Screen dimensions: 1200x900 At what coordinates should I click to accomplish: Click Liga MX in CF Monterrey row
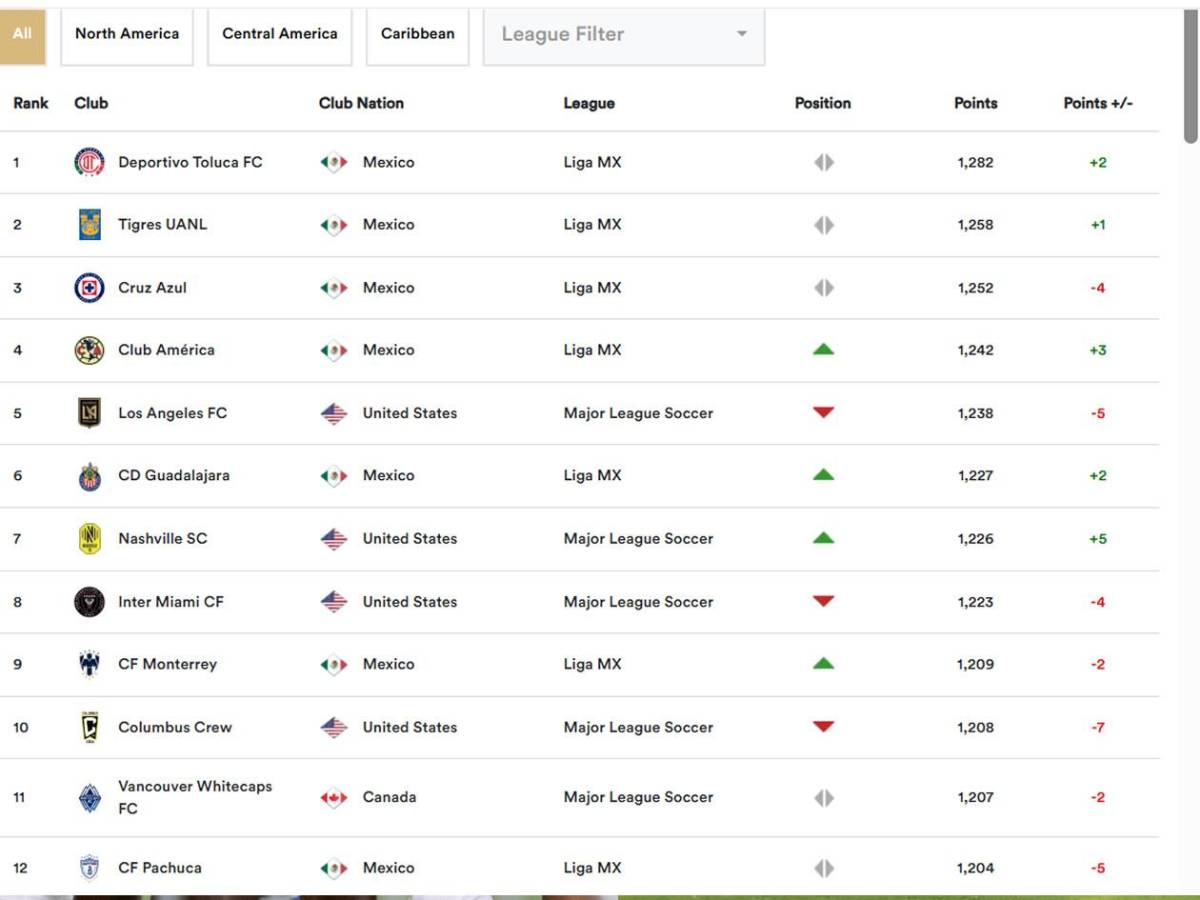(x=592, y=664)
